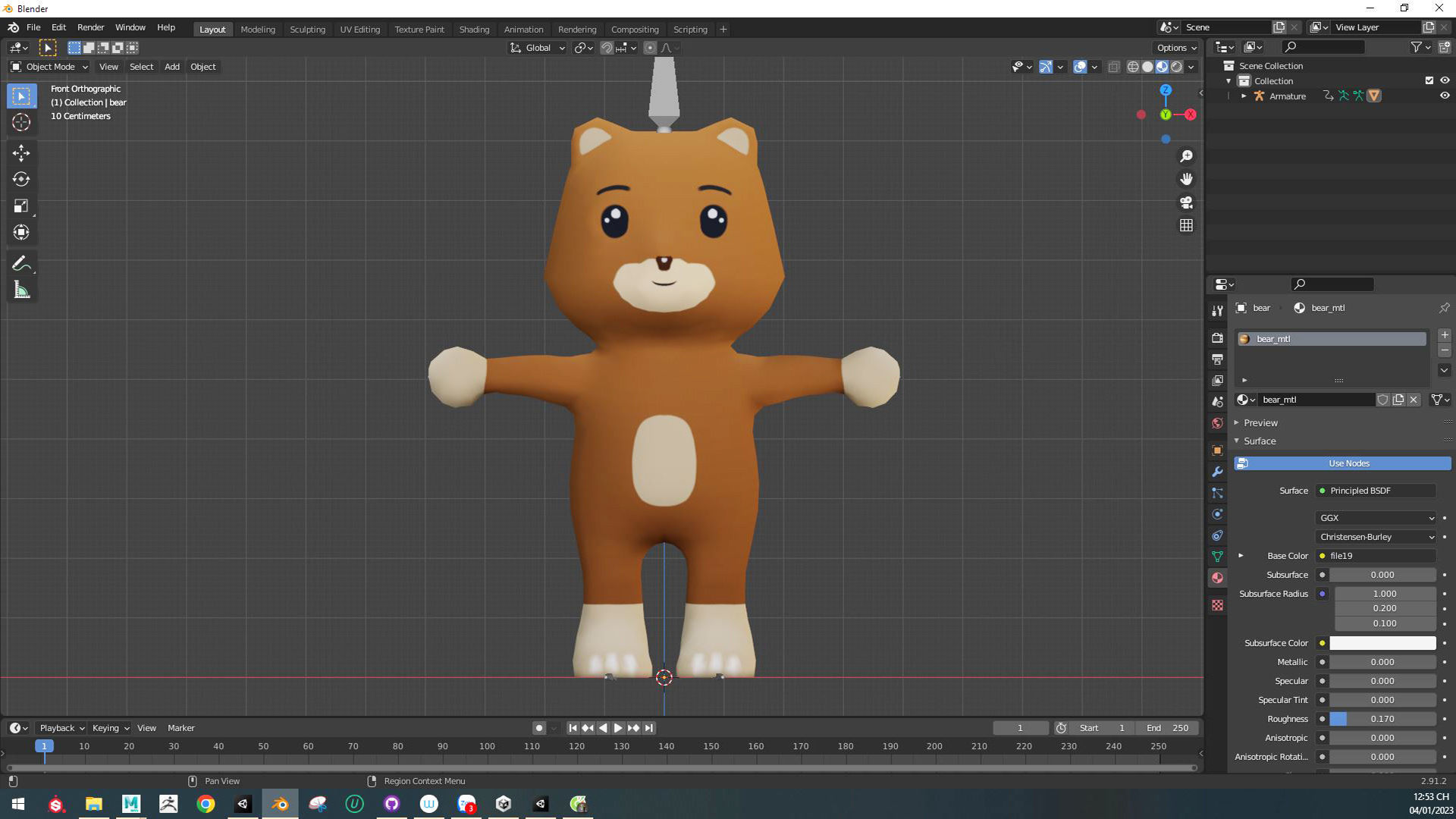Screen dimensions: 1456x819
Task: Open the Christensen-Burley subsurface method dropdown
Action: [1376, 537]
